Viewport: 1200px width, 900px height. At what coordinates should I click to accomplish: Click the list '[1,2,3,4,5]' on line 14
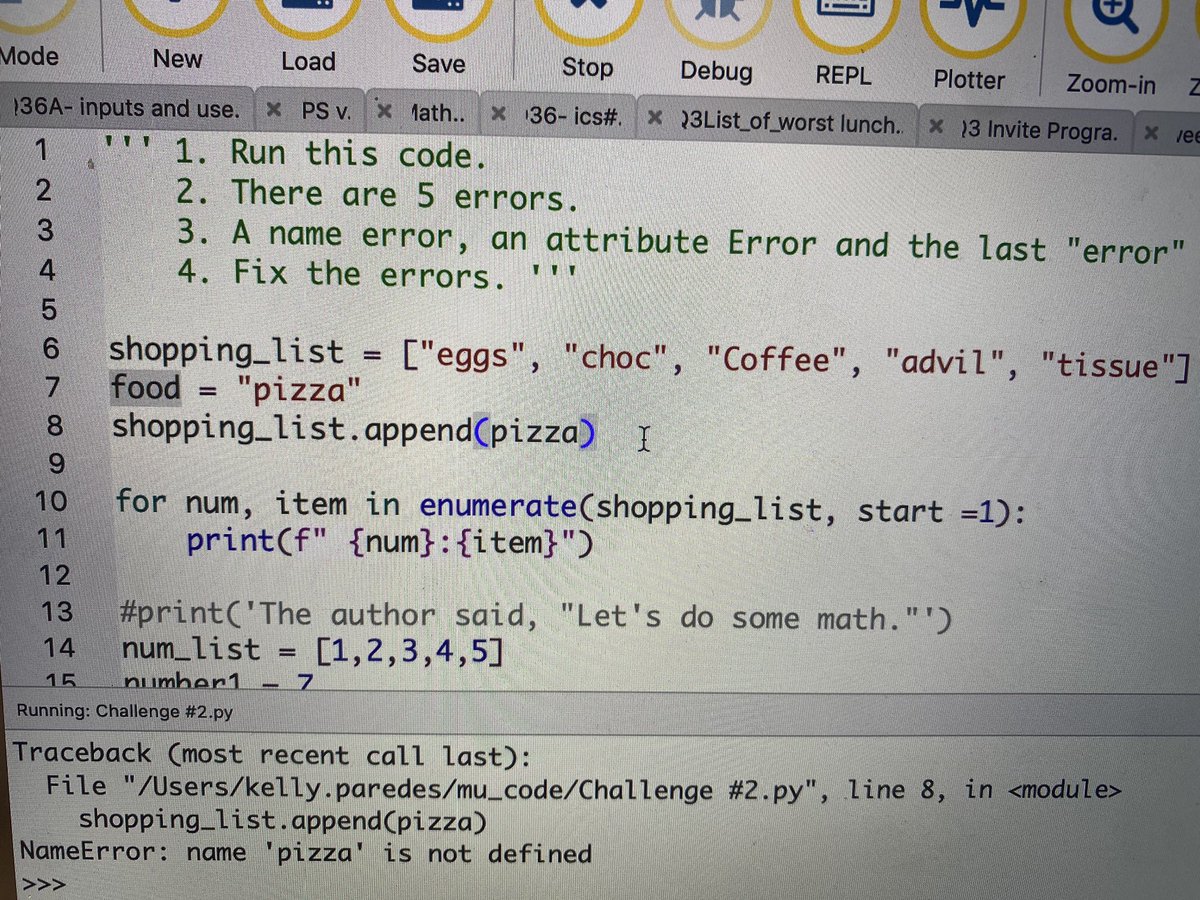408,652
